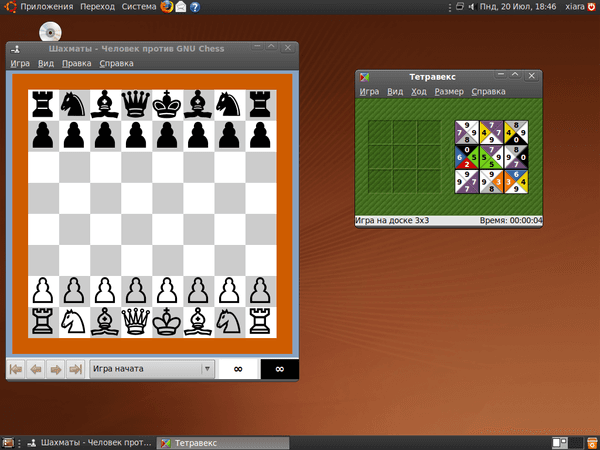Open the Размер menu in Tetravex
The image size is (600, 450).
coord(449,92)
